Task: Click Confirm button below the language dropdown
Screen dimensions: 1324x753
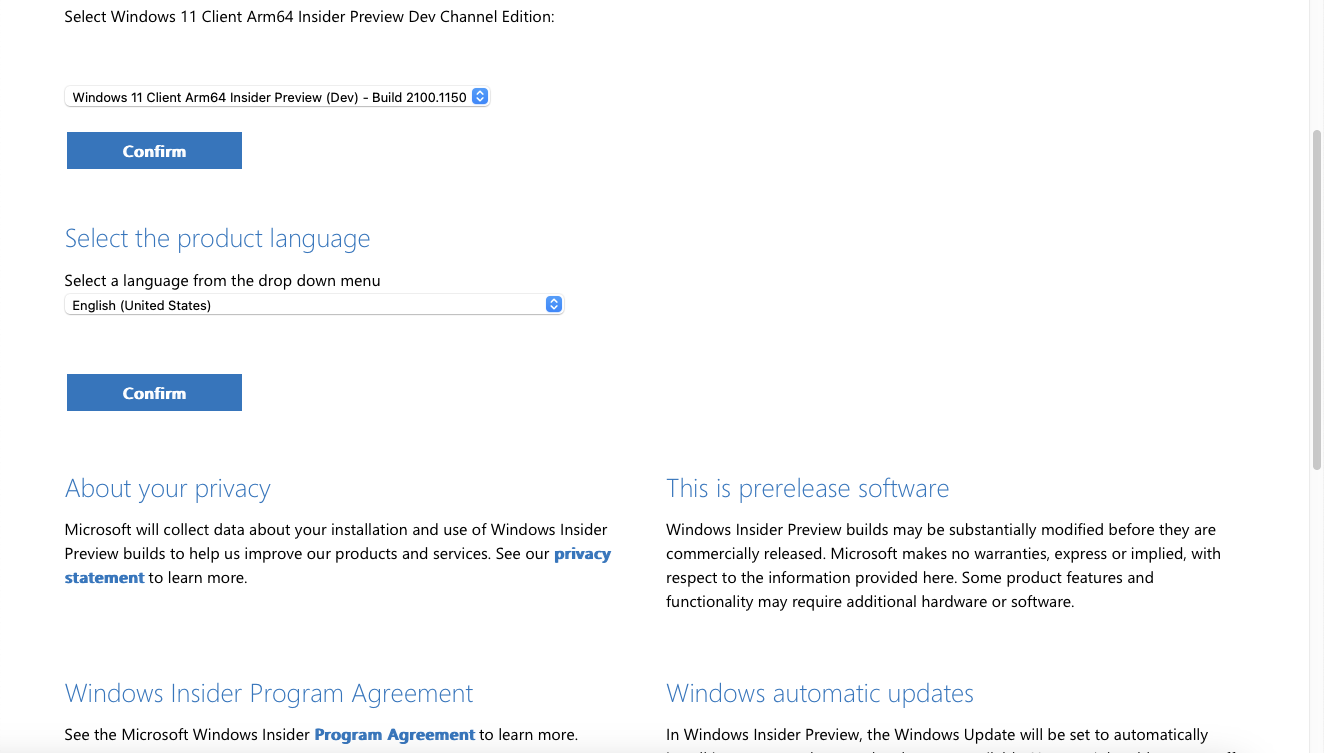Action: pos(154,393)
